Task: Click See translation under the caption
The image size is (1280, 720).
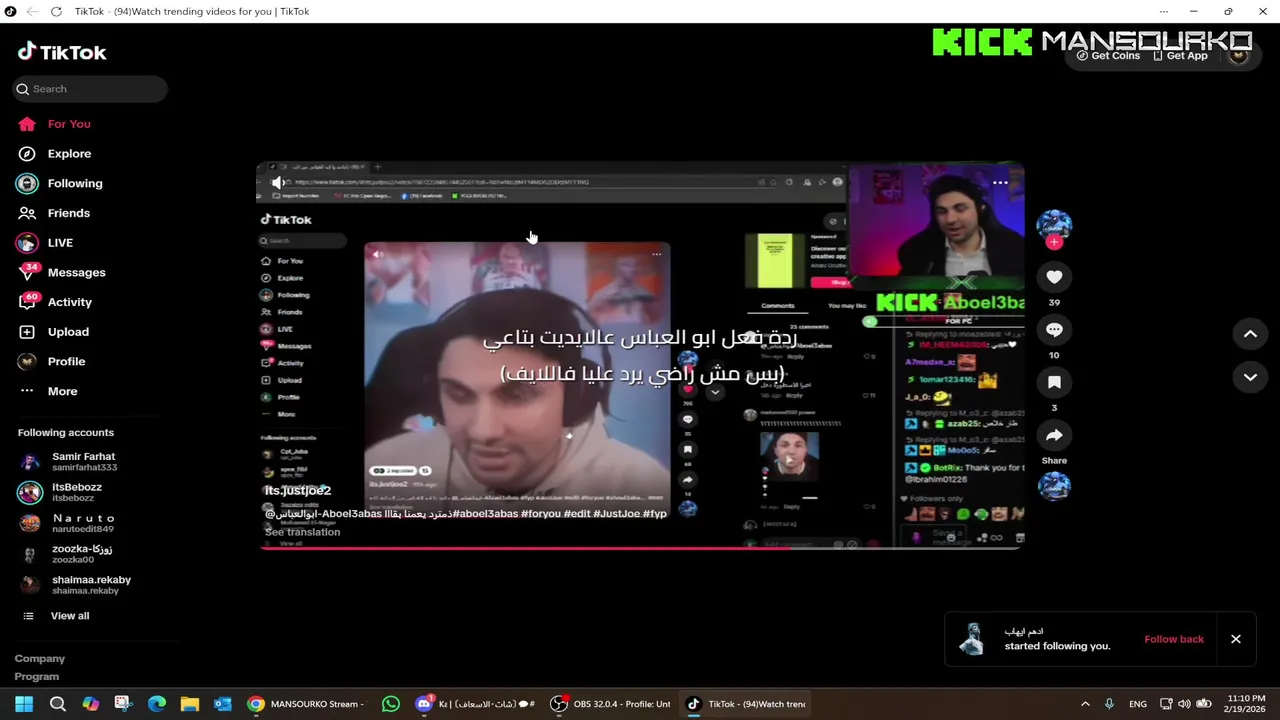Action: point(302,532)
